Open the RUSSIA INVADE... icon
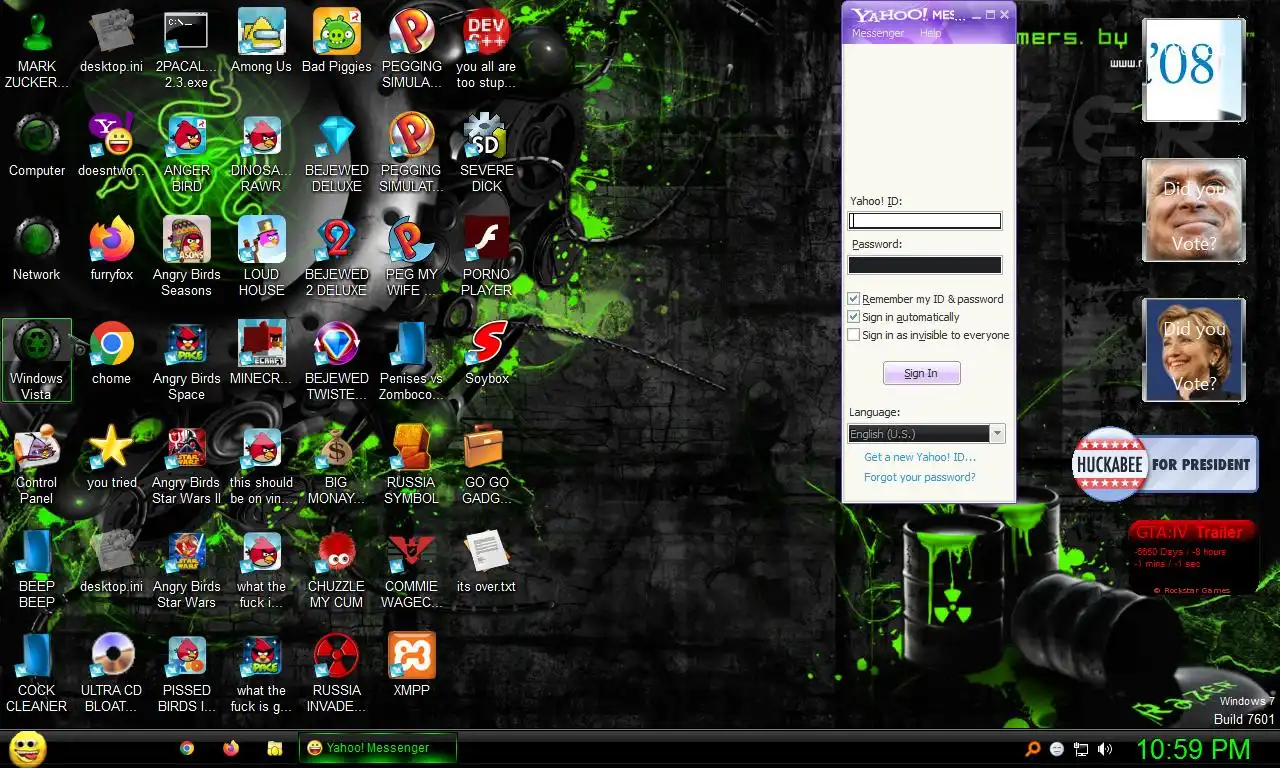The height and width of the screenshot is (768, 1280). click(337, 674)
